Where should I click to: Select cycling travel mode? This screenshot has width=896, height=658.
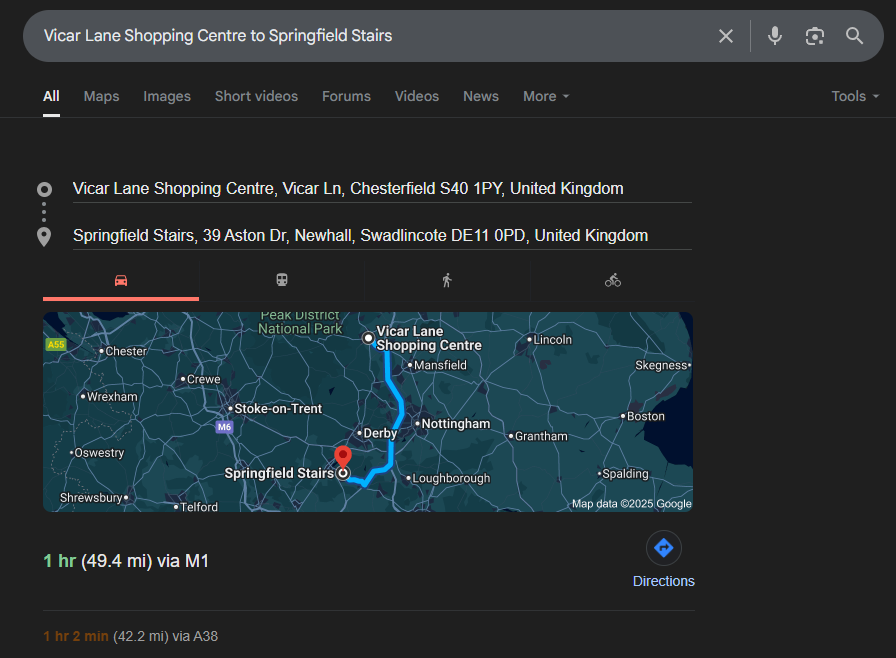pos(613,281)
